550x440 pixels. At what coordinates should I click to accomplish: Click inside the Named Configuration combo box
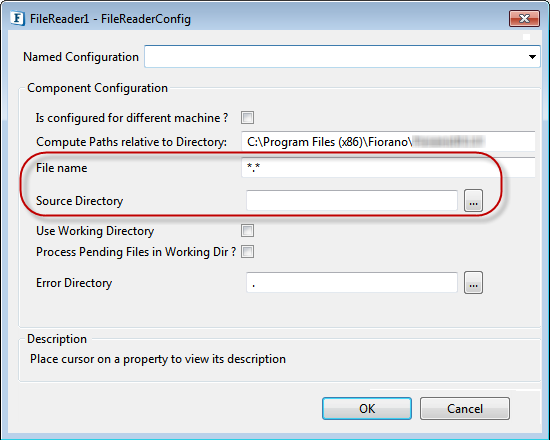(x=342, y=56)
